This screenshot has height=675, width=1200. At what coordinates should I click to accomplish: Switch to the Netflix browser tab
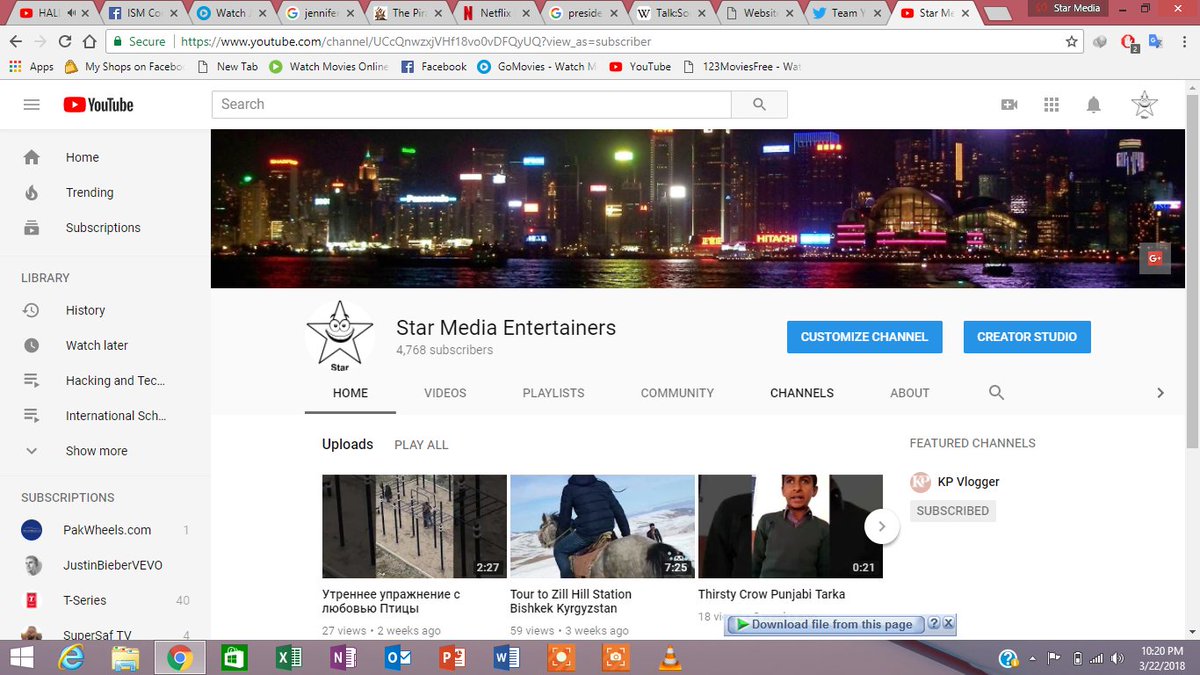[494, 13]
